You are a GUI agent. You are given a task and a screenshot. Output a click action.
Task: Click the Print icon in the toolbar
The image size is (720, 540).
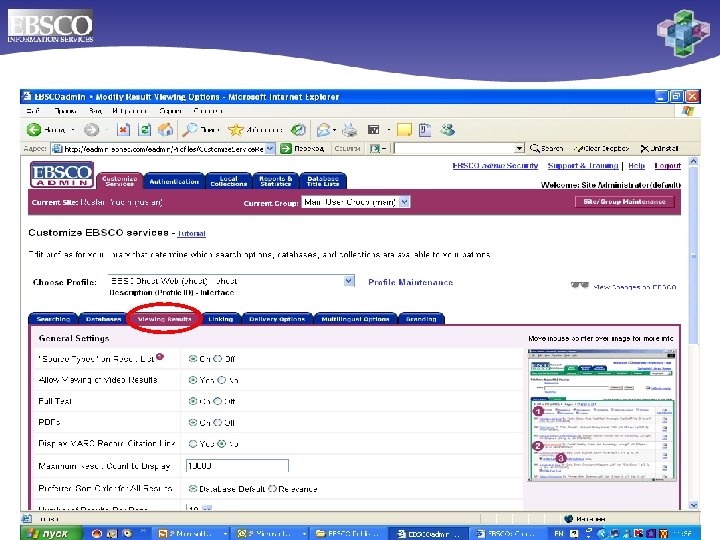click(x=350, y=130)
